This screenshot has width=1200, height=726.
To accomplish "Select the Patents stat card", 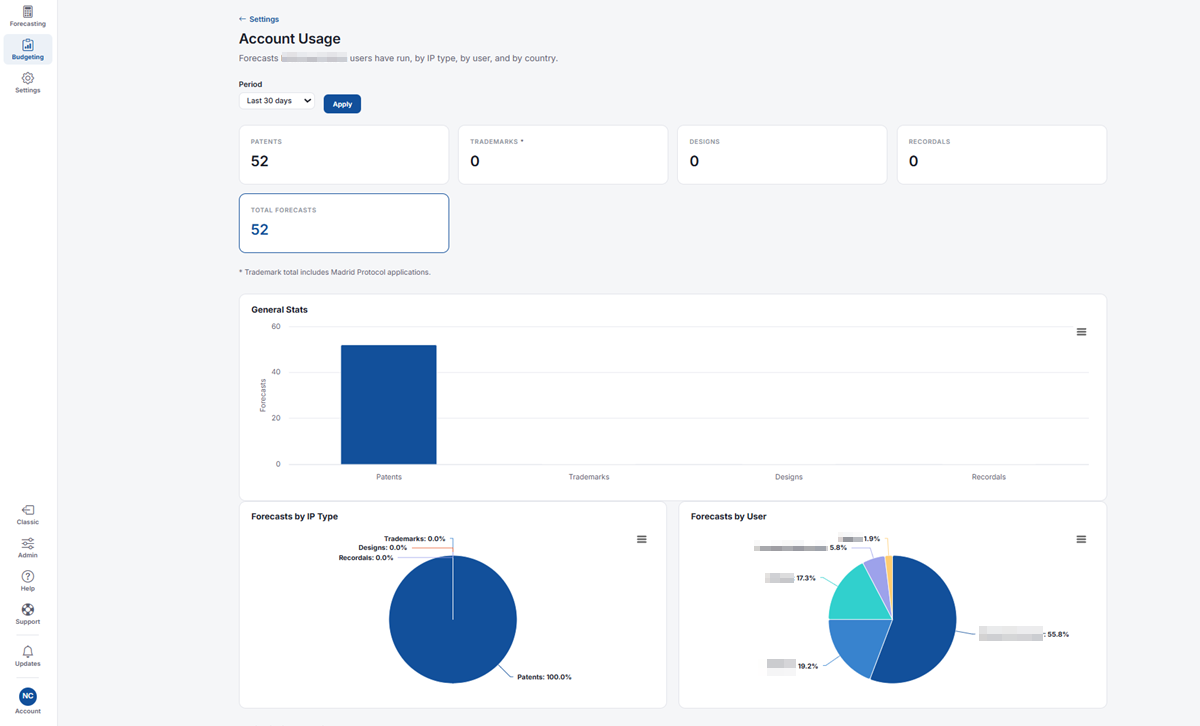I will pyautogui.click(x=344, y=155).
